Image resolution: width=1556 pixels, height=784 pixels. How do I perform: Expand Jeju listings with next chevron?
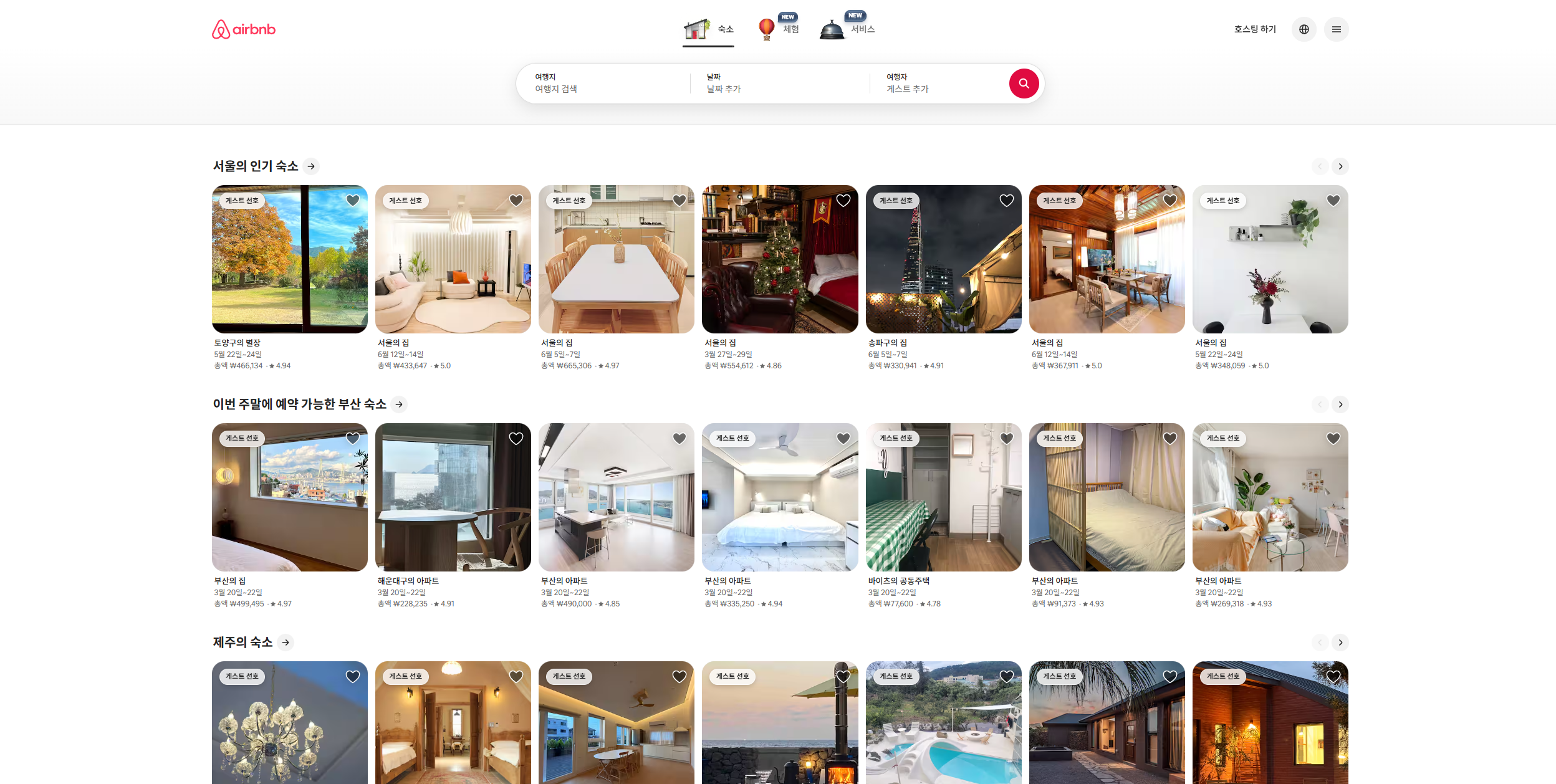[1340, 643]
